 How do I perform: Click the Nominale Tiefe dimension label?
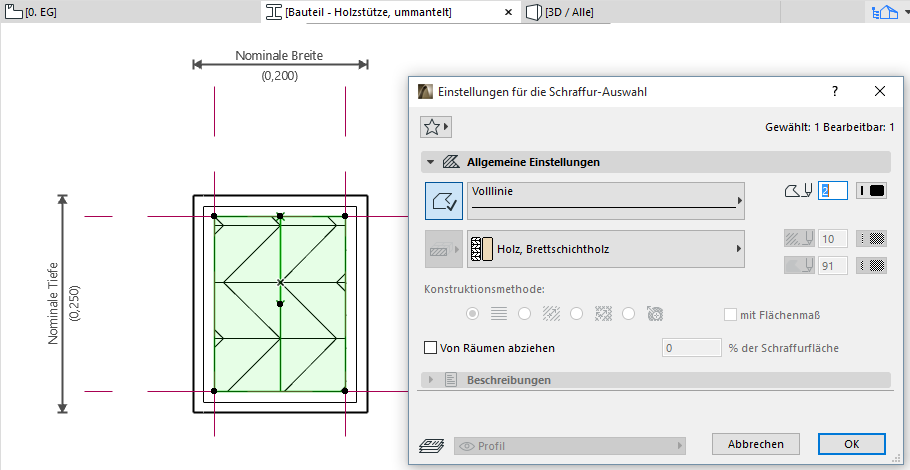coord(54,303)
